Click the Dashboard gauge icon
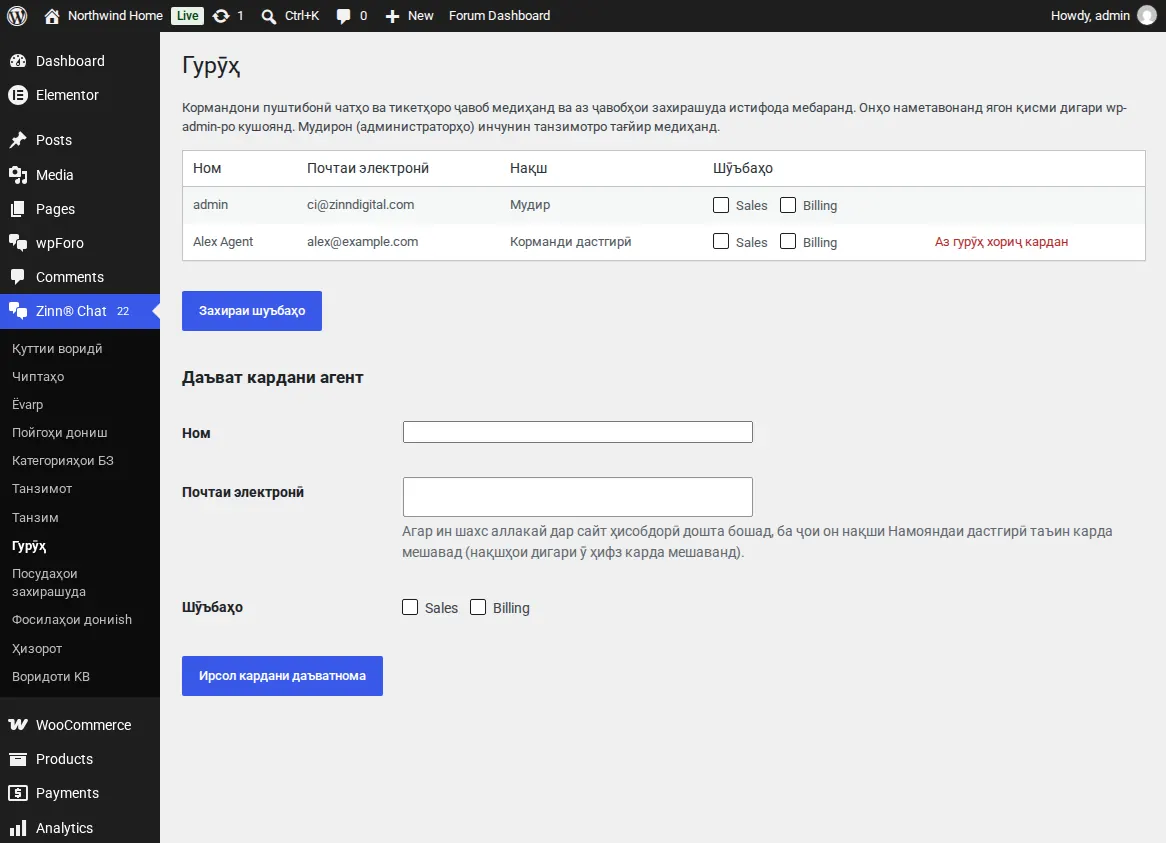Viewport: 1166px width, 843px height. click(18, 61)
